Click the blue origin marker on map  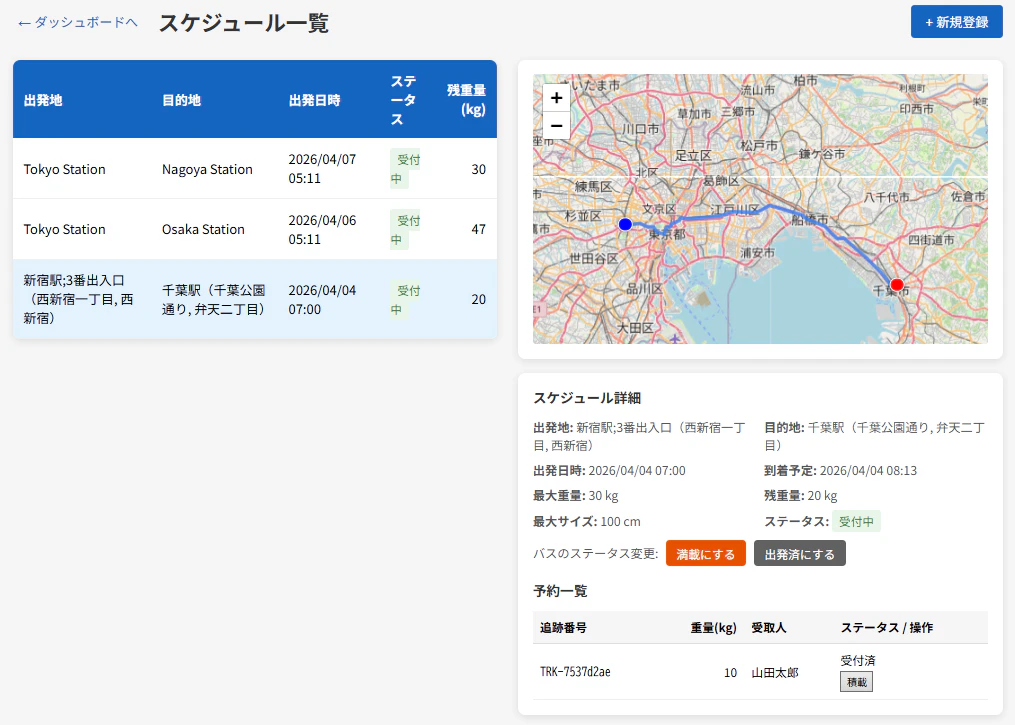(625, 224)
